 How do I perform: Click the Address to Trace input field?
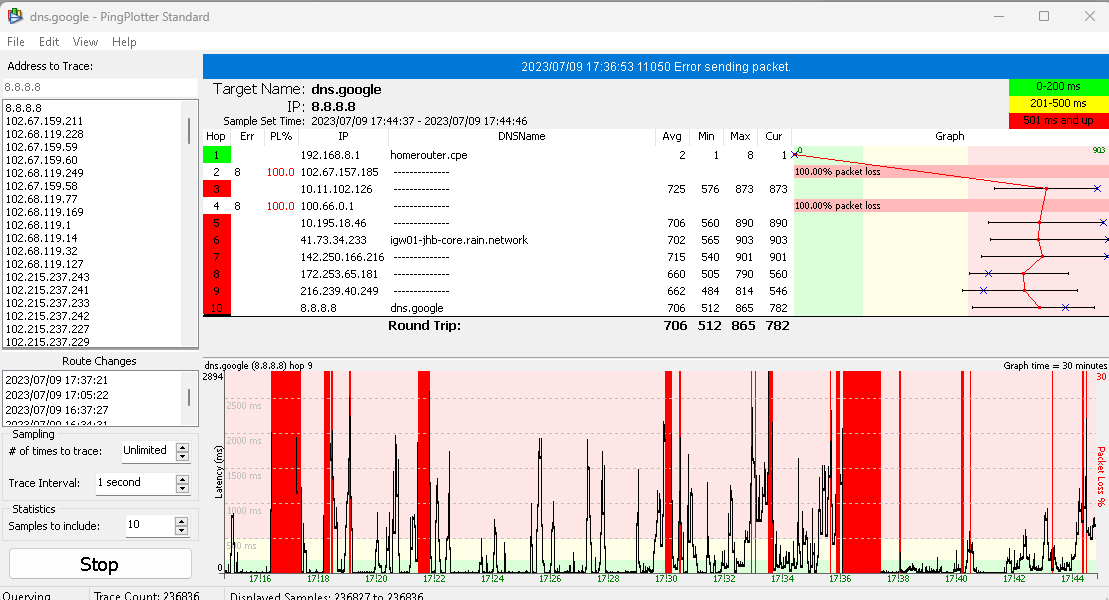click(100, 87)
